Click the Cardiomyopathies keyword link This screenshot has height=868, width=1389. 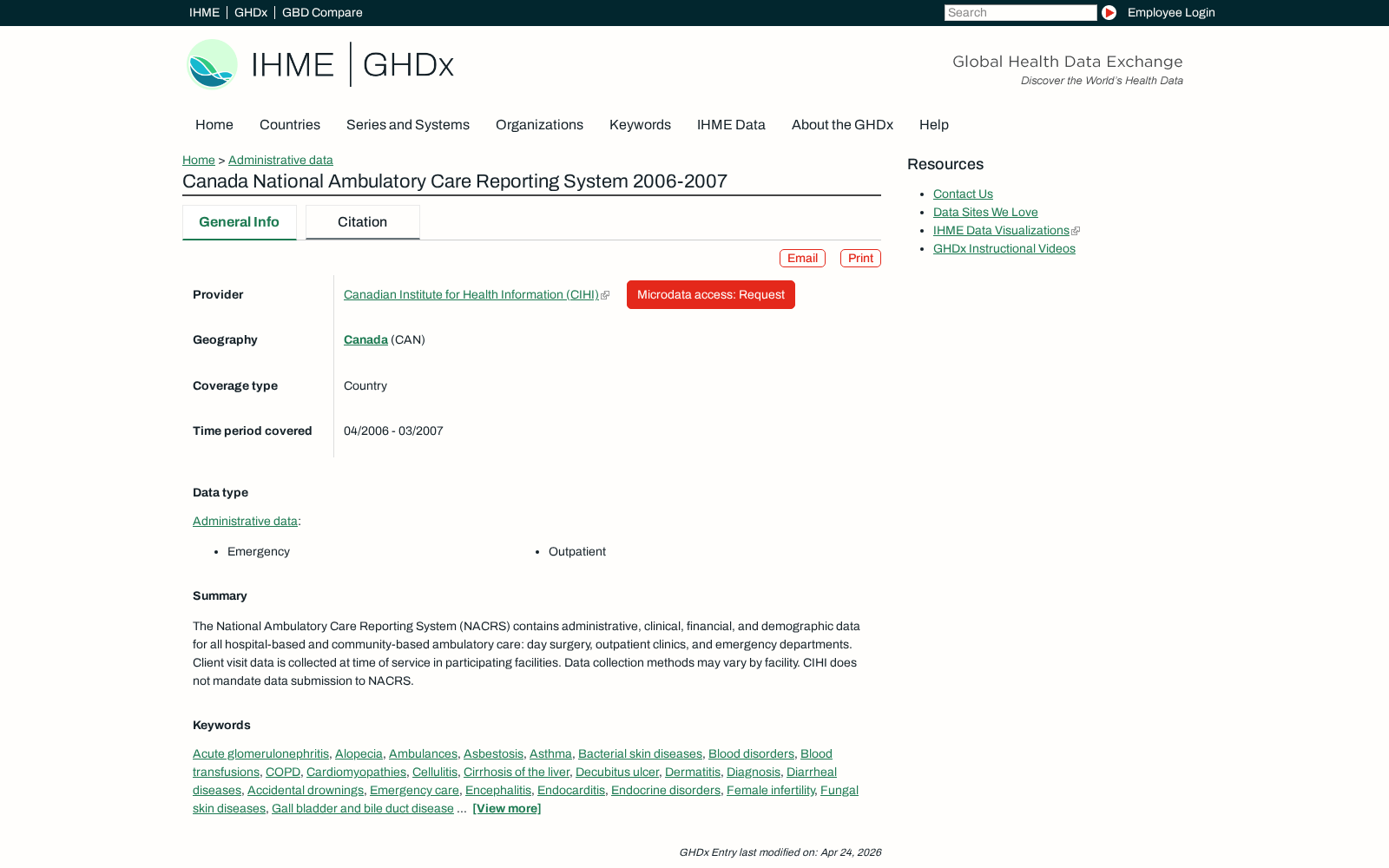pyautogui.click(x=356, y=772)
